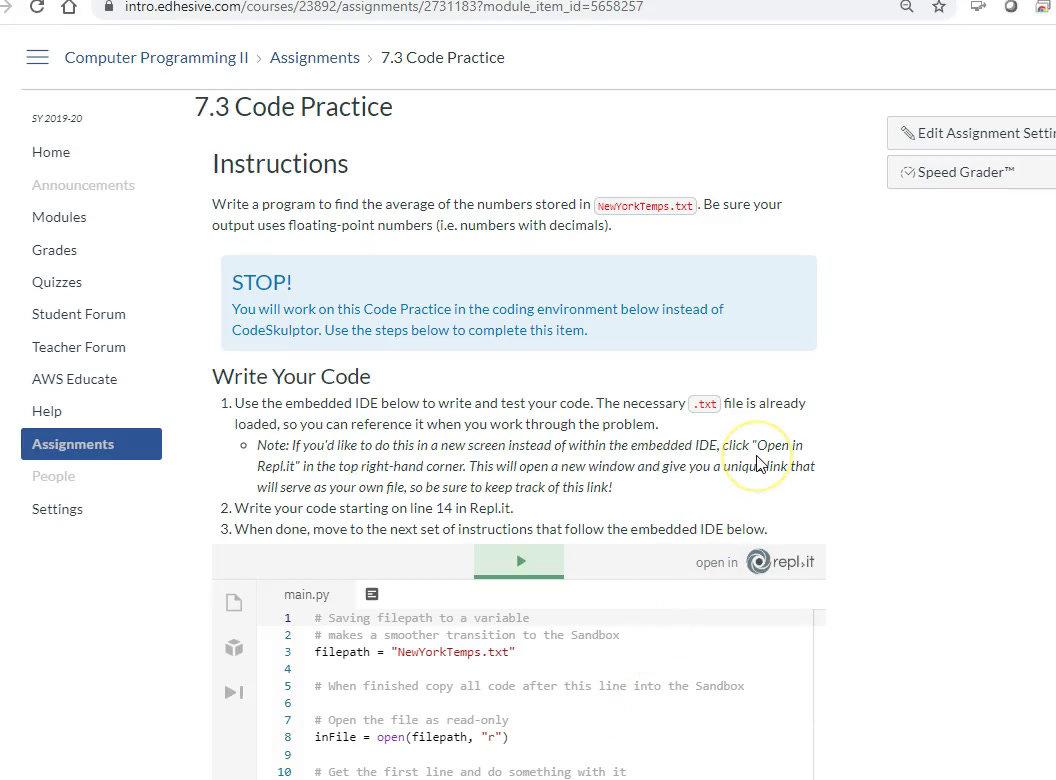Open Grades in course sidebar
This screenshot has width=1056, height=780.
[54, 250]
